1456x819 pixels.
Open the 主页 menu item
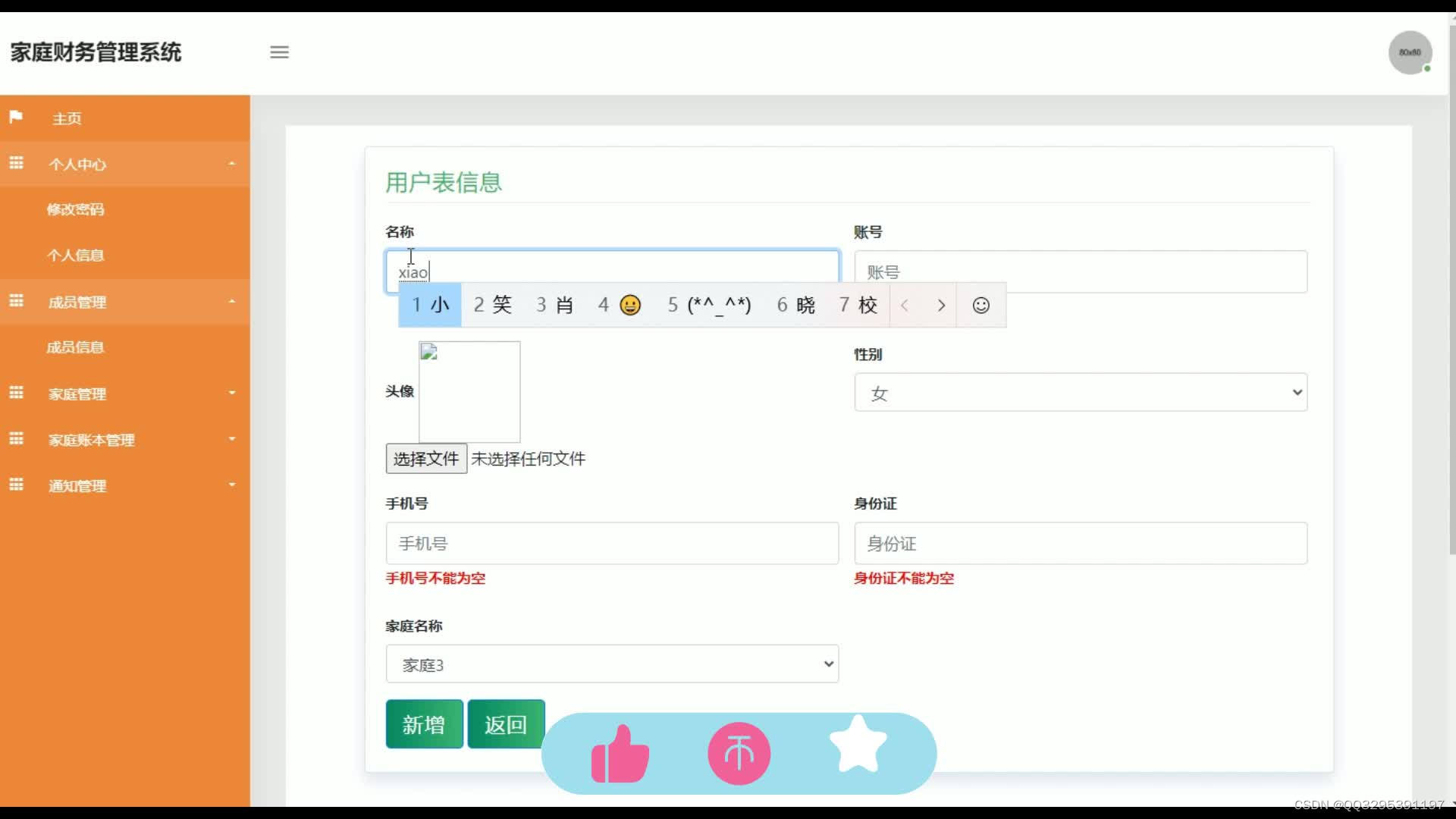click(125, 118)
